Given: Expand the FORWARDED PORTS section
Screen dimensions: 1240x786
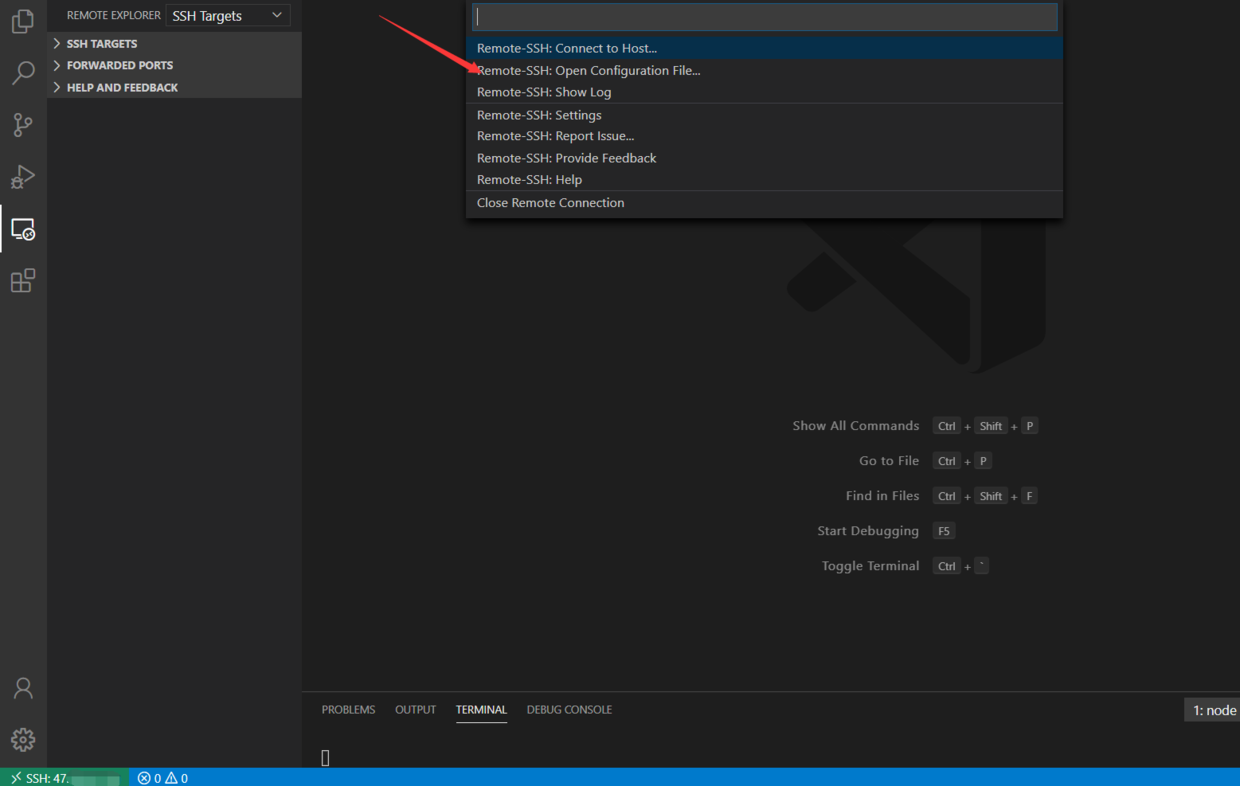Looking at the screenshot, I should click(x=175, y=65).
